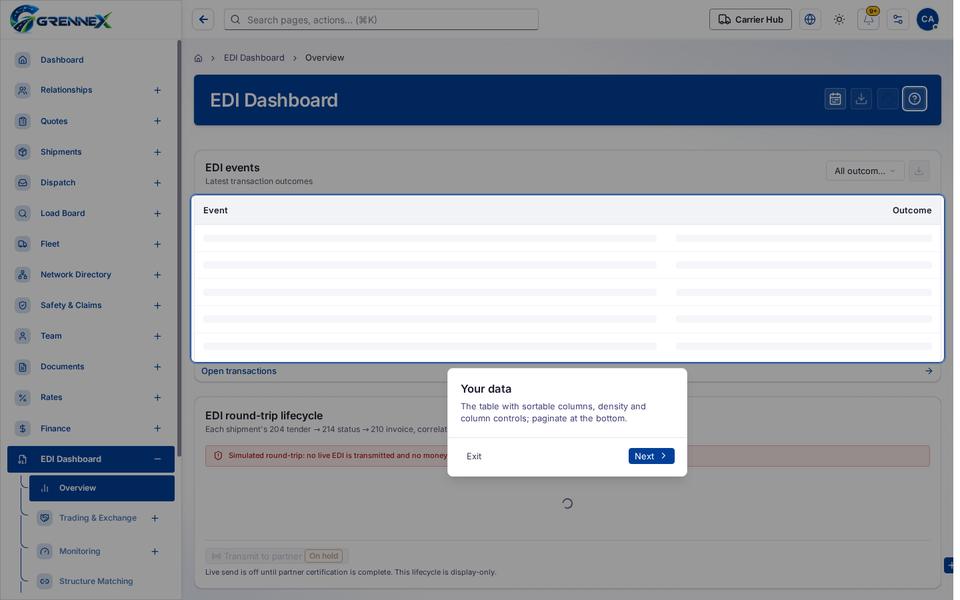This screenshot has width=960, height=600.
Task: Open the Rates percent icon
Action: click(23, 397)
